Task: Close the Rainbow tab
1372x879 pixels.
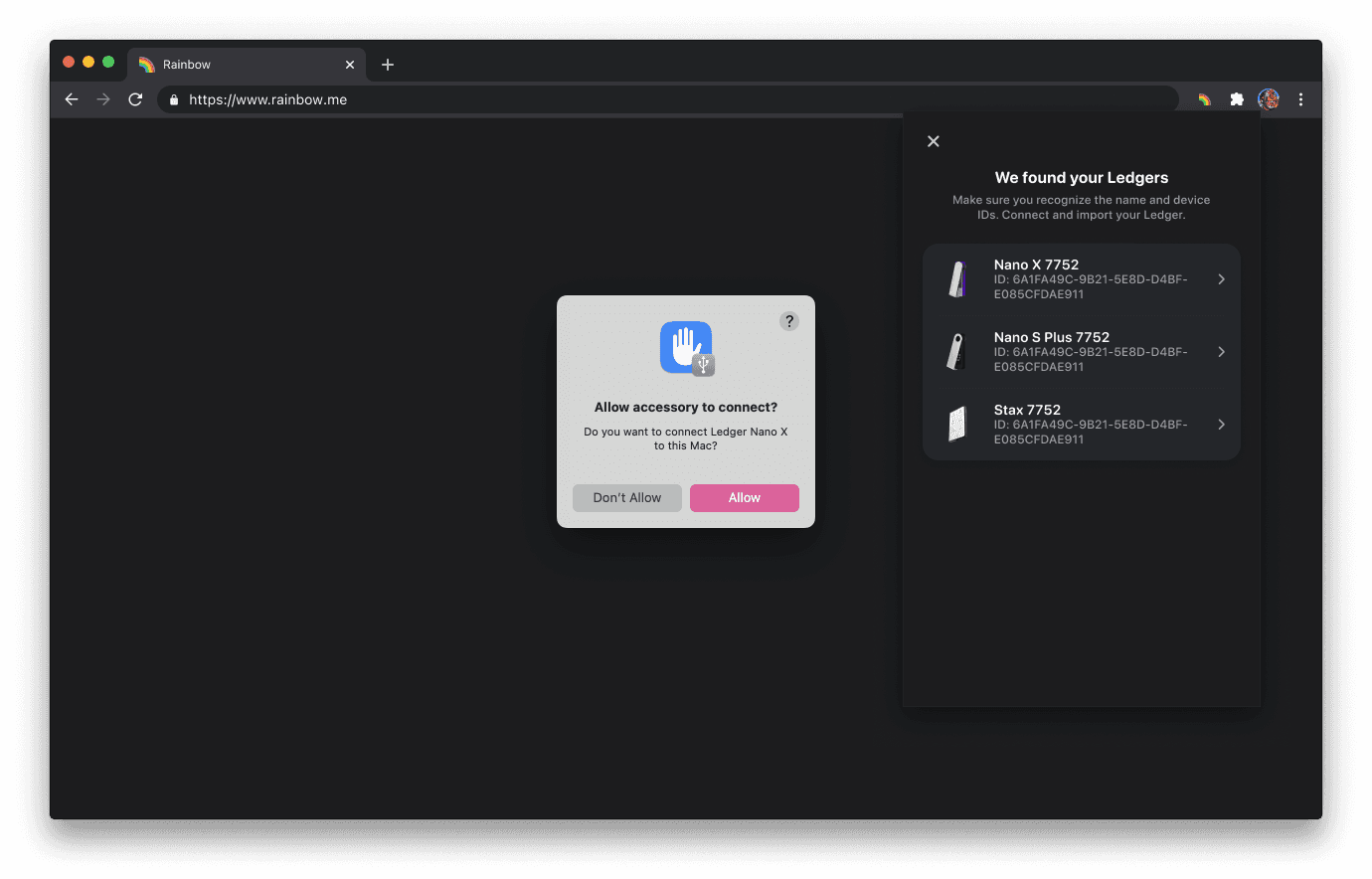Action: click(350, 65)
